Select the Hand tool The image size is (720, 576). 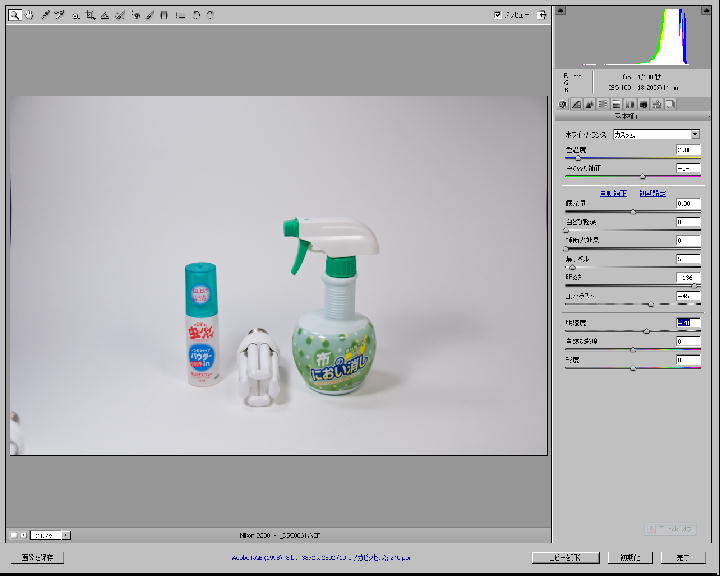click(x=29, y=15)
